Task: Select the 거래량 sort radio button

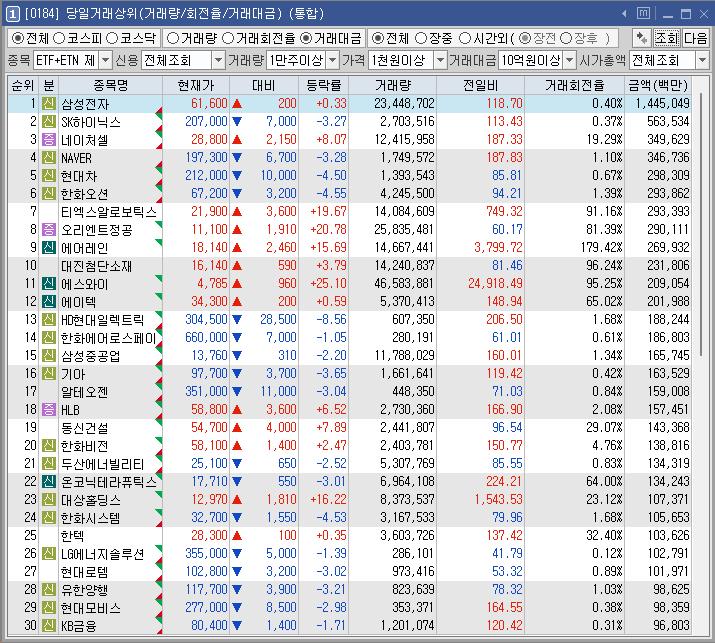Action: (x=172, y=38)
